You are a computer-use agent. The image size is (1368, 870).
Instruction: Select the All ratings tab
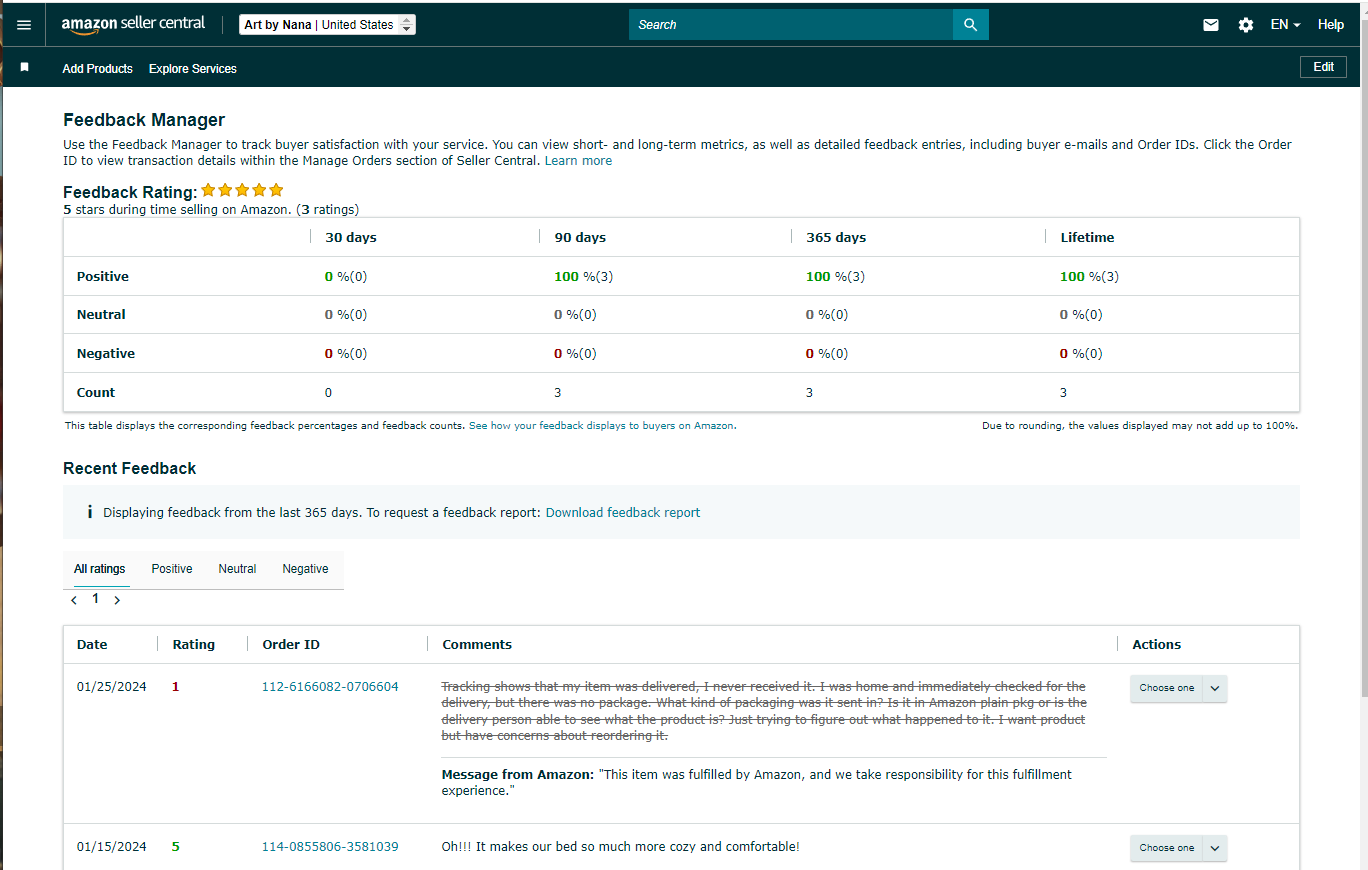tap(100, 569)
